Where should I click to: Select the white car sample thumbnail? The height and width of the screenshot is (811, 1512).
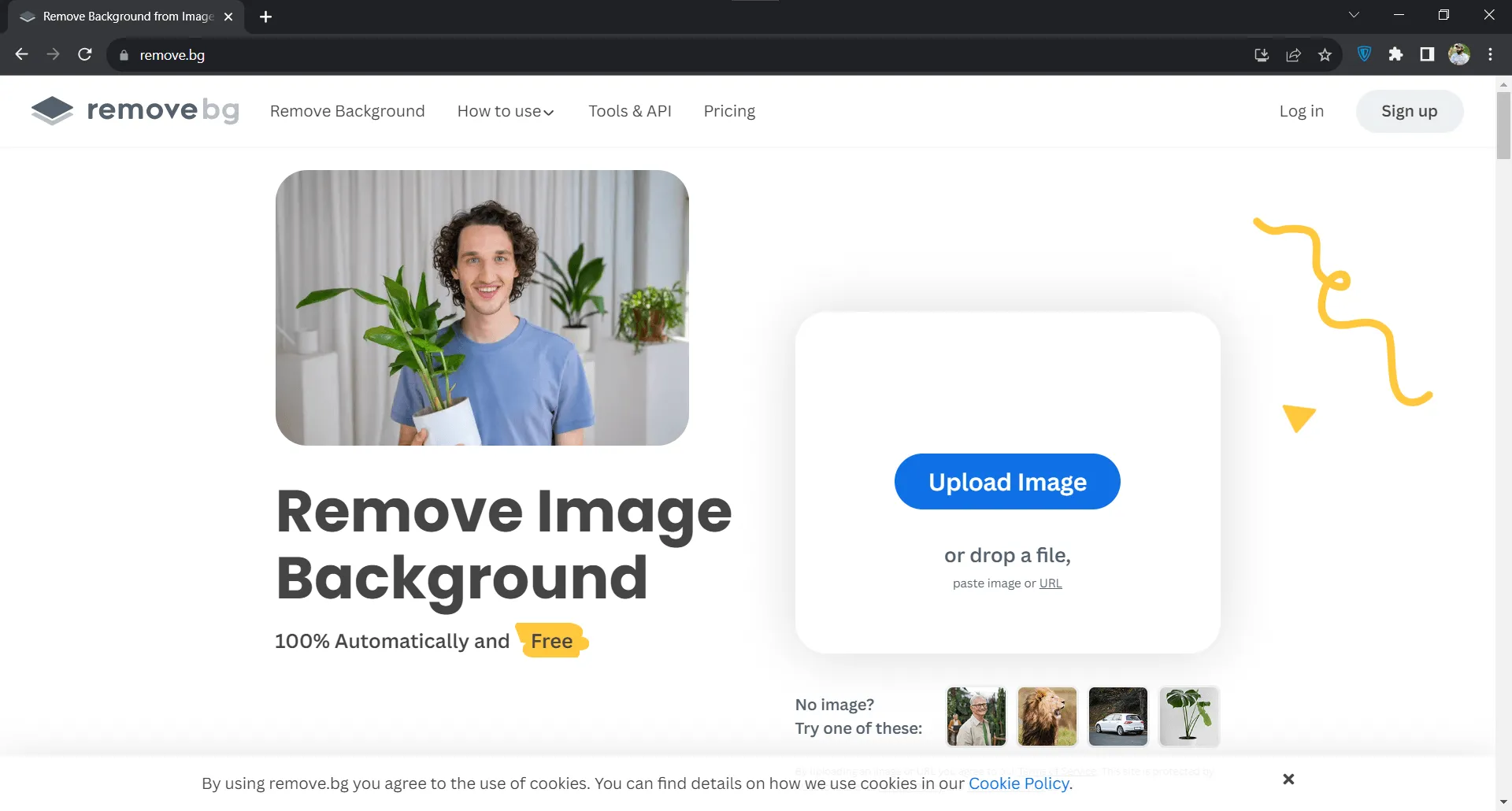1118,717
